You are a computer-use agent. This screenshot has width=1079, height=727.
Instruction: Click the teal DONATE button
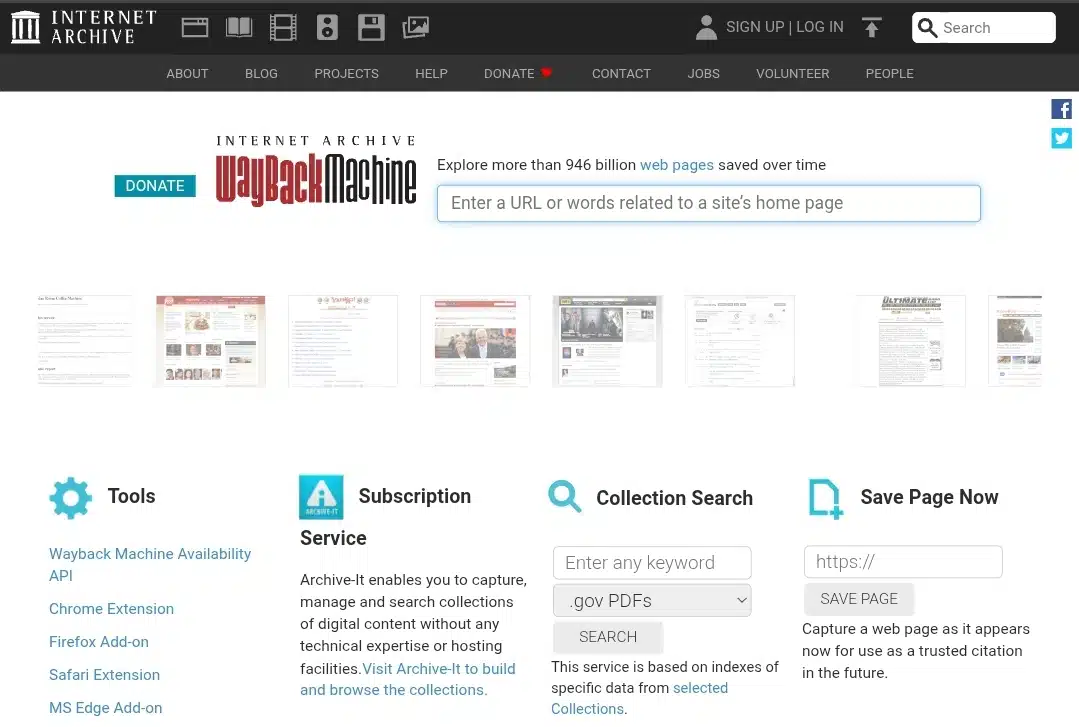pyautogui.click(x=155, y=186)
